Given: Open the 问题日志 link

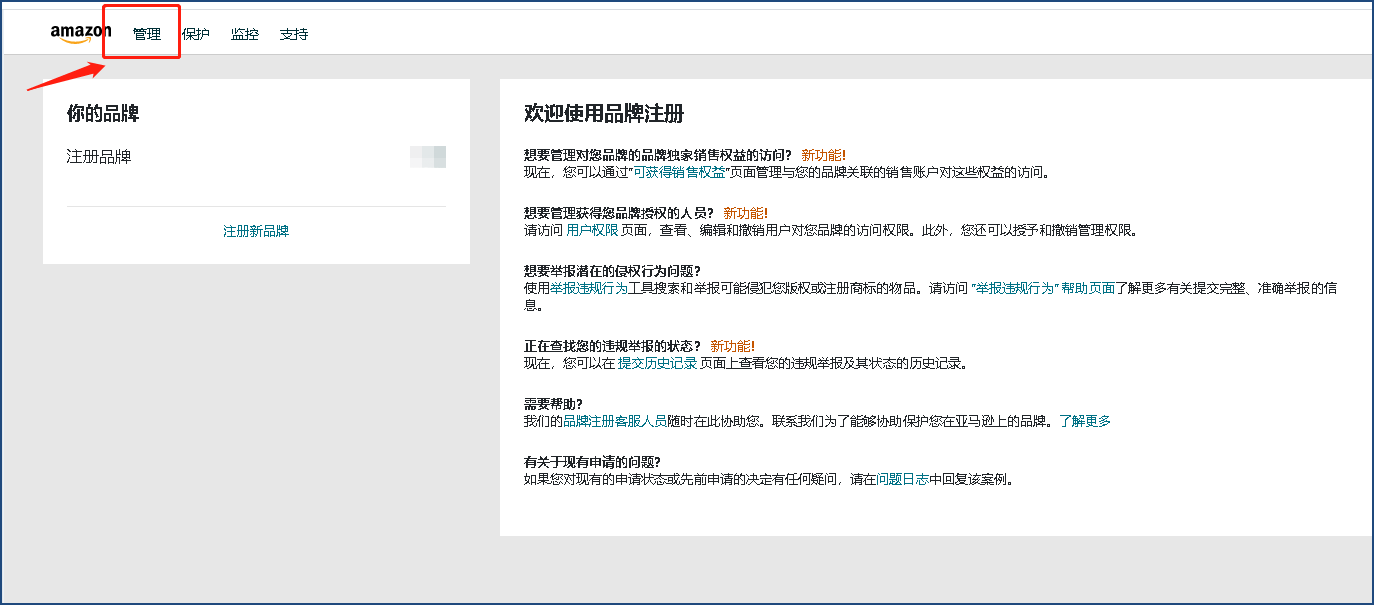Looking at the screenshot, I should 902,479.
